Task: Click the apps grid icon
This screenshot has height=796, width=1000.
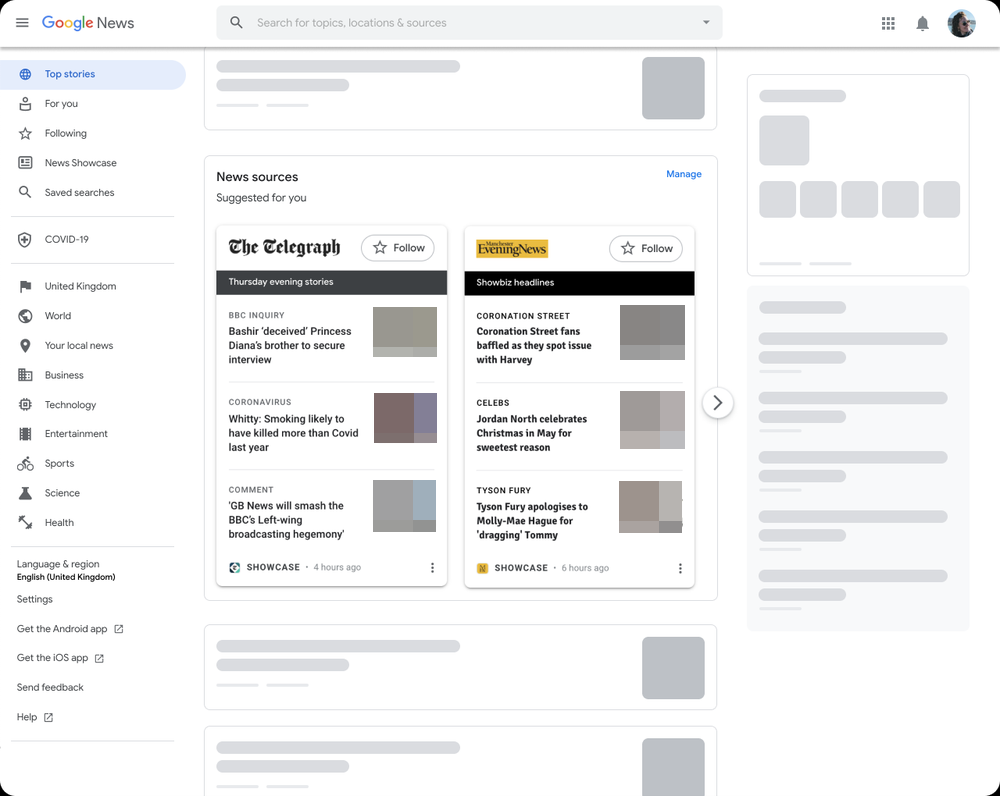Action: pyautogui.click(x=888, y=23)
